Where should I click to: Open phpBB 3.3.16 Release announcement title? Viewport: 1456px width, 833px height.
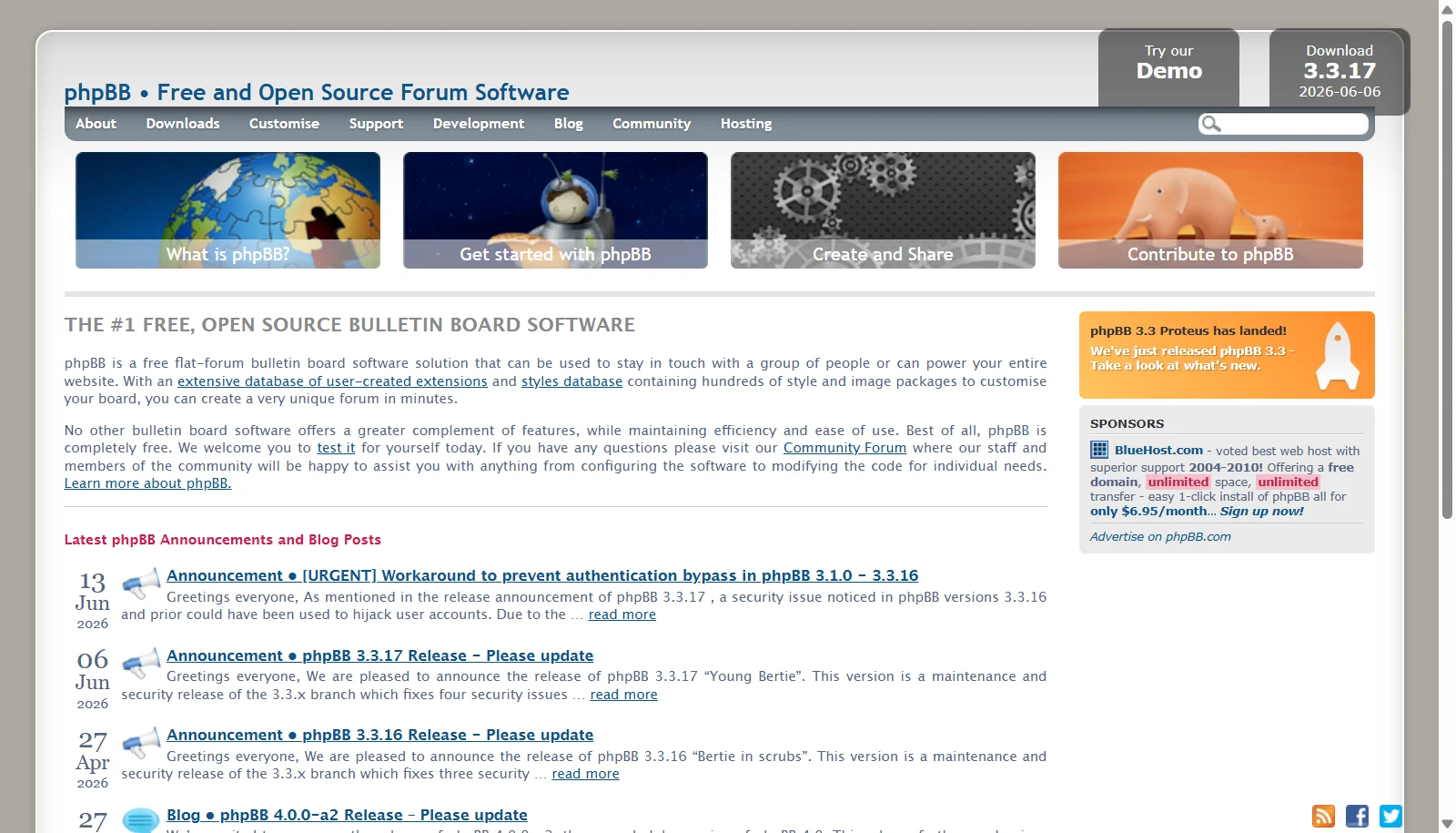(x=379, y=735)
